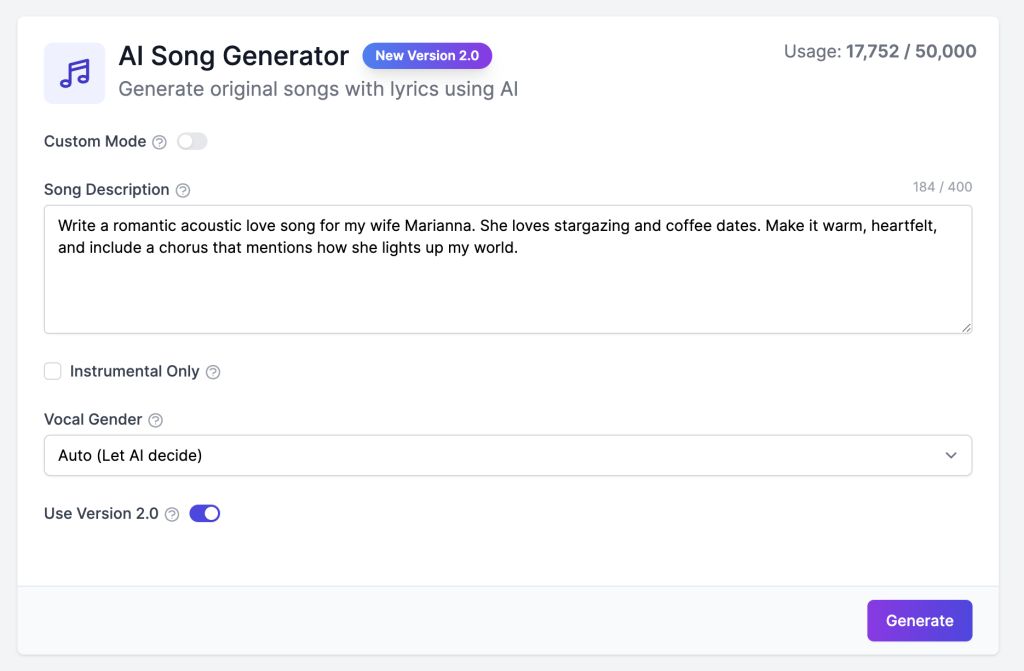Click the 184 / 400 character counter
The width and height of the screenshot is (1024, 671).
[x=942, y=187]
